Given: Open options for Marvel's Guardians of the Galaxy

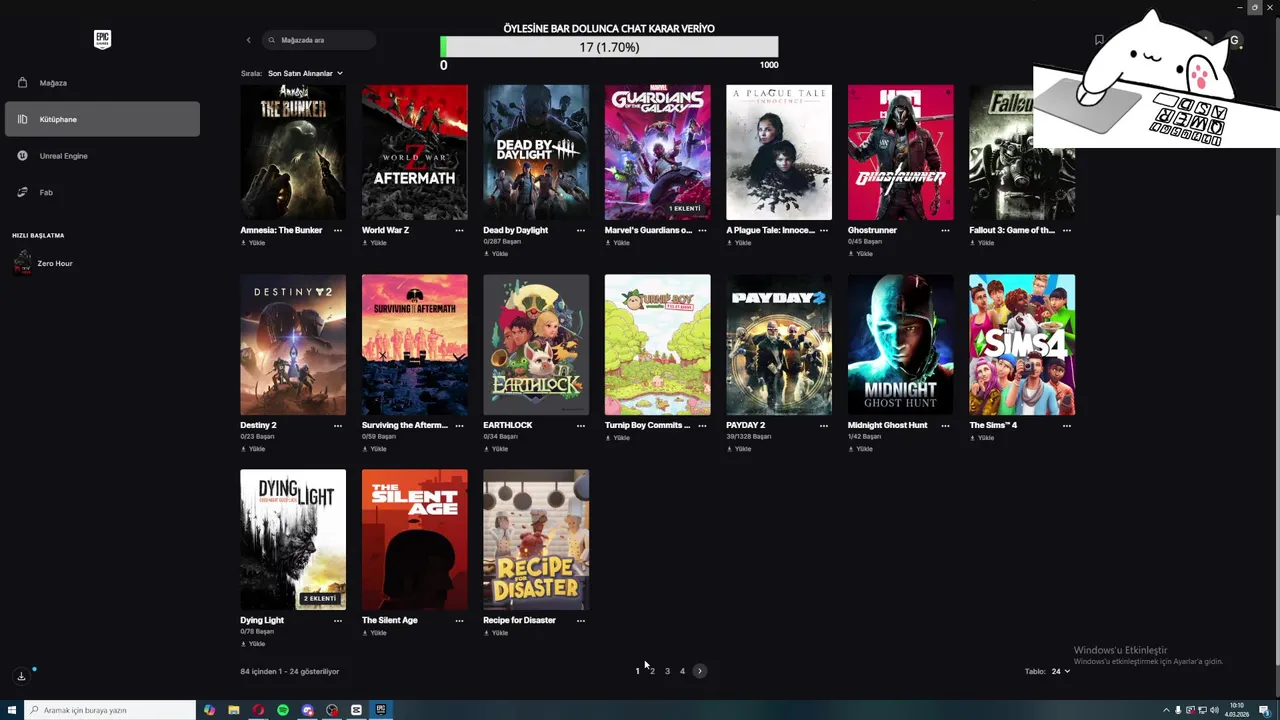Looking at the screenshot, I should pos(702,230).
